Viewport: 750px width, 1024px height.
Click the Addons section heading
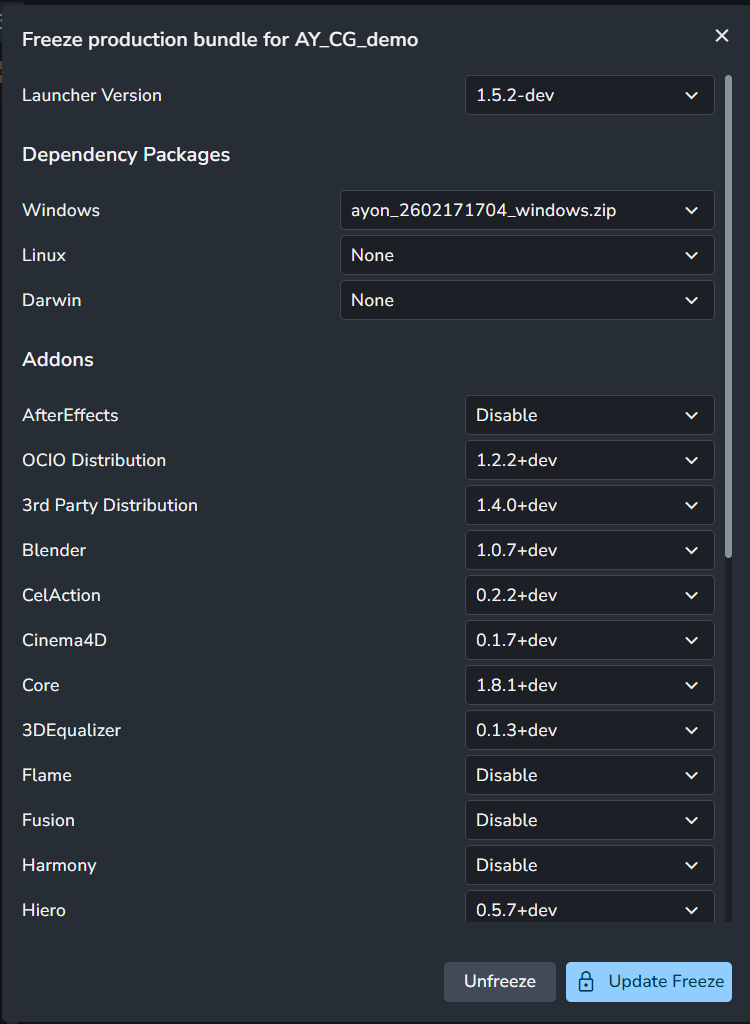tap(58, 359)
